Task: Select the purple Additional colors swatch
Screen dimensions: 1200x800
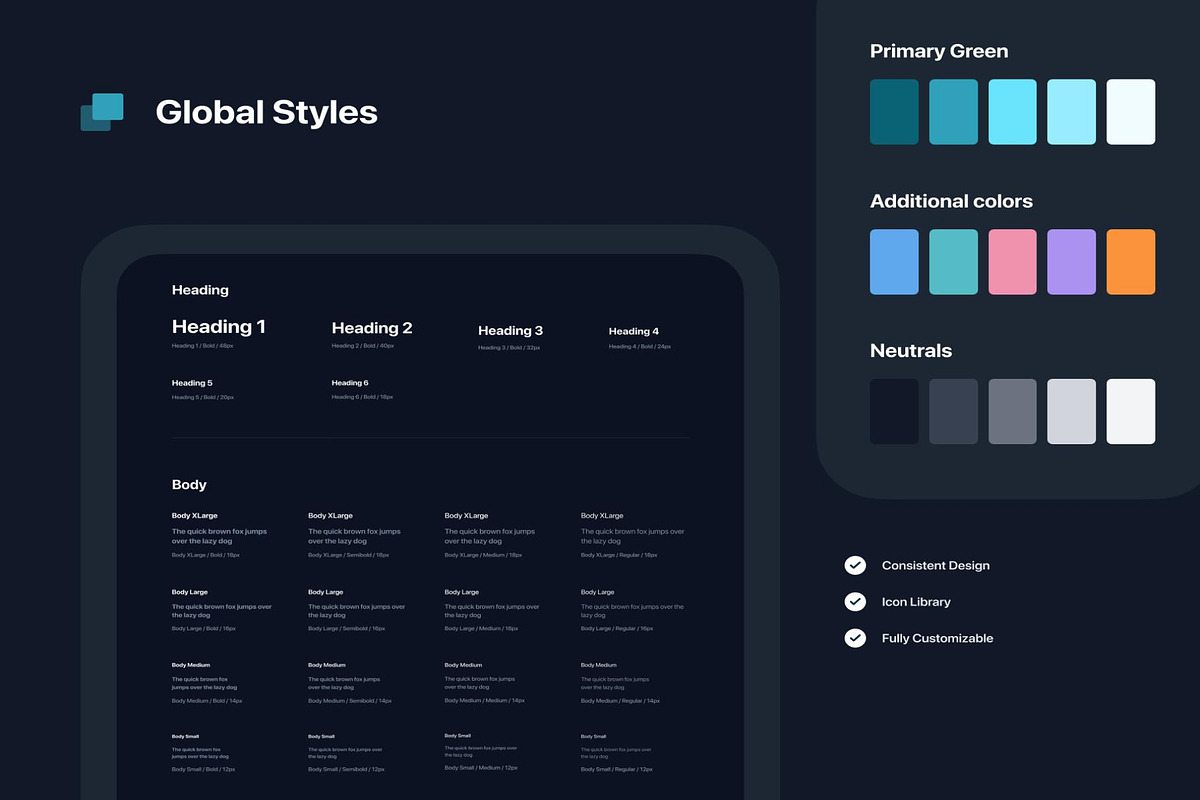Action: 1072,262
